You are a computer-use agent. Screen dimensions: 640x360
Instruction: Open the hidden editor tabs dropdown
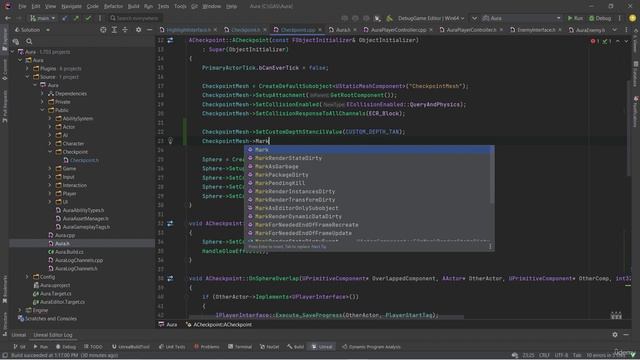(x=615, y=30)
